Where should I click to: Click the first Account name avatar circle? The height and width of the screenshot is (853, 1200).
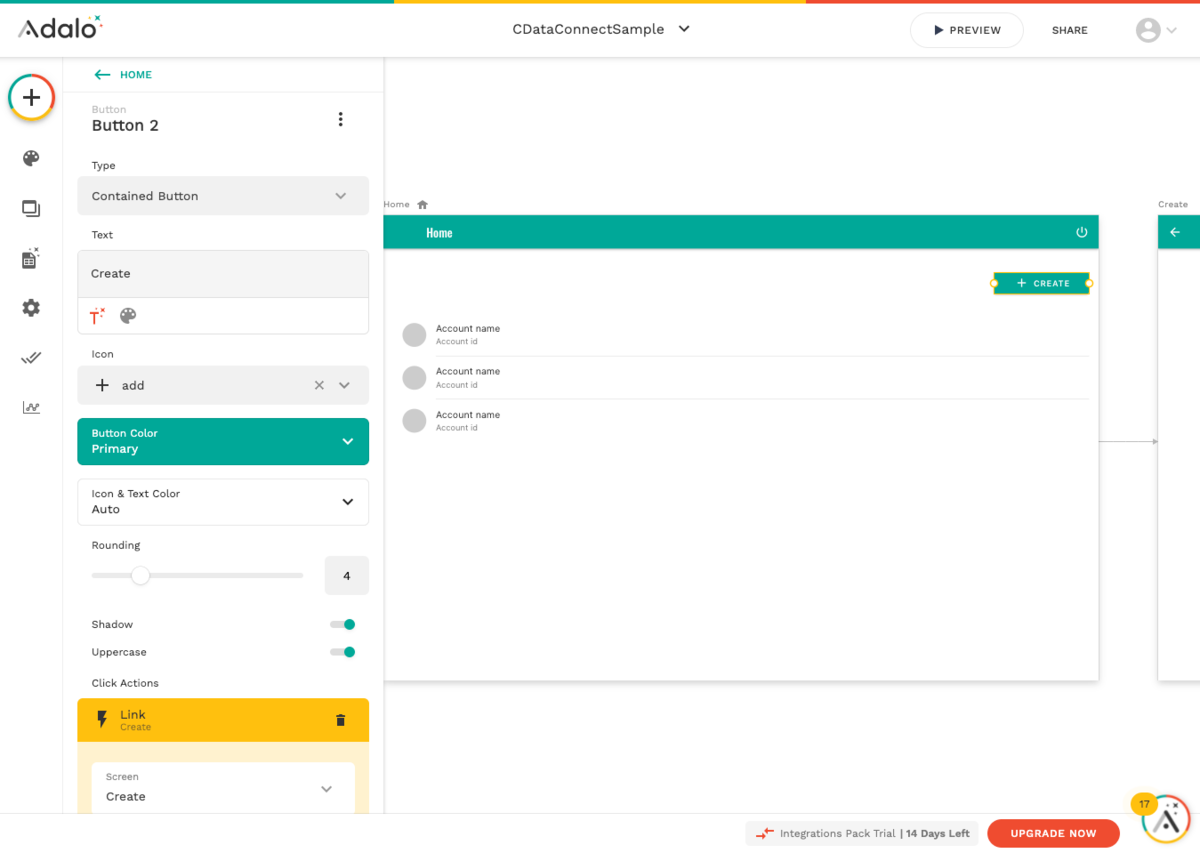(x=414, y=335)
